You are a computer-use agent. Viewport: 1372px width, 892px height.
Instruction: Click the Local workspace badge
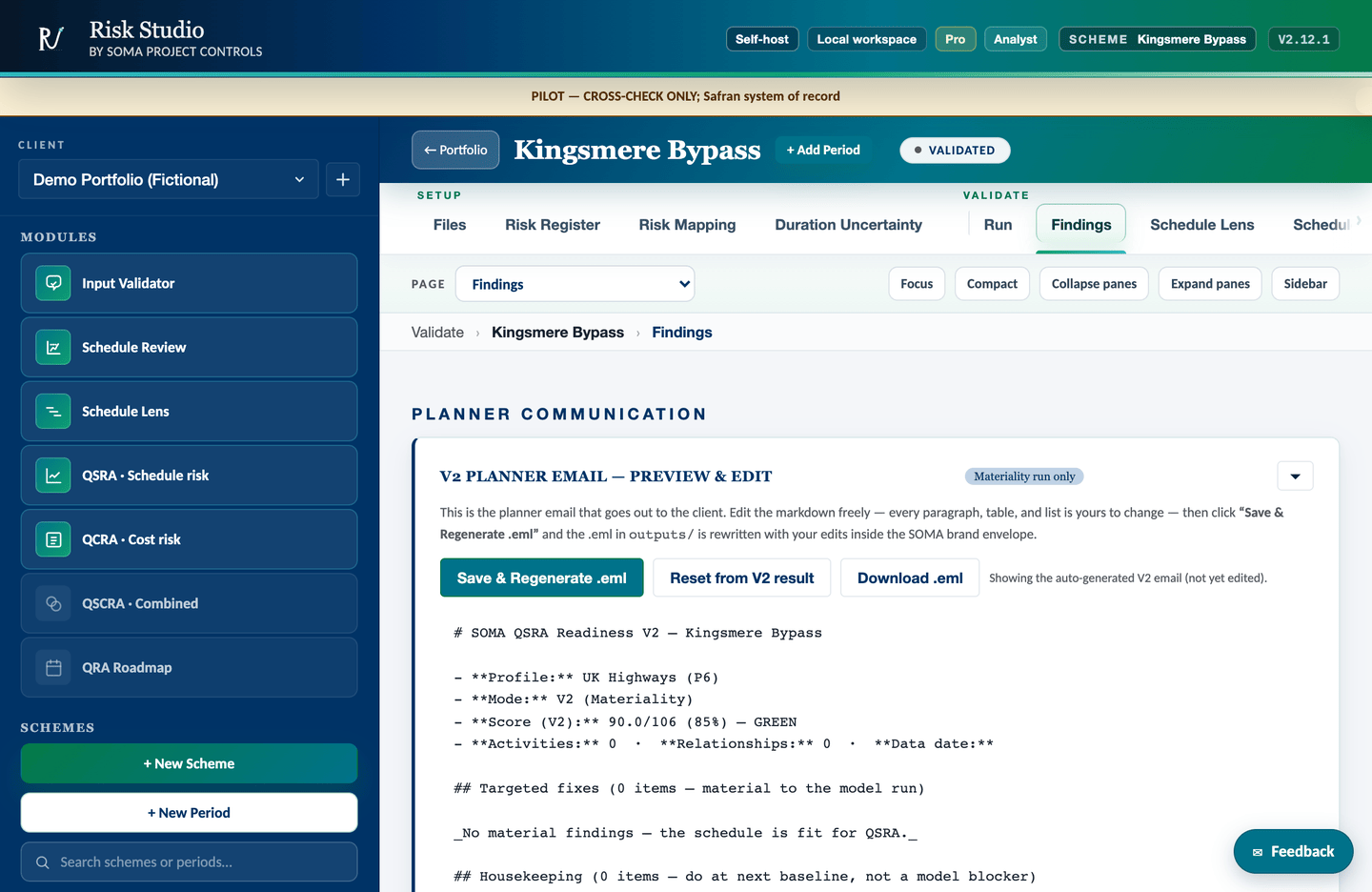point(867,39)
